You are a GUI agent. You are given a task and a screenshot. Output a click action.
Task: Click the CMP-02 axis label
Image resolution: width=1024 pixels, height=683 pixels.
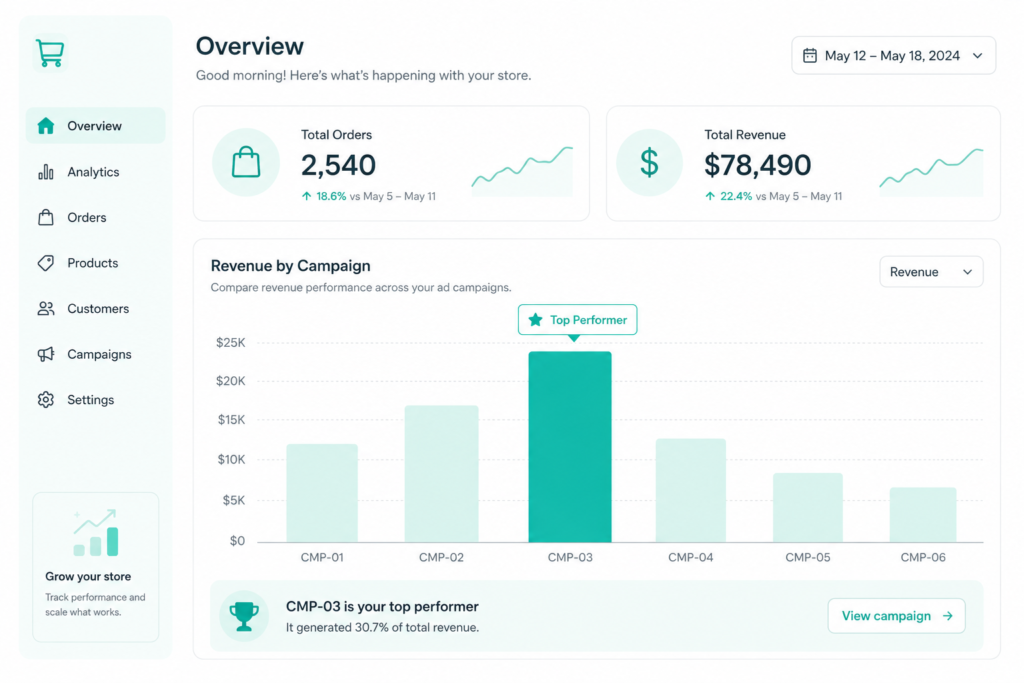pyautogui.click(x=441, y=557)
